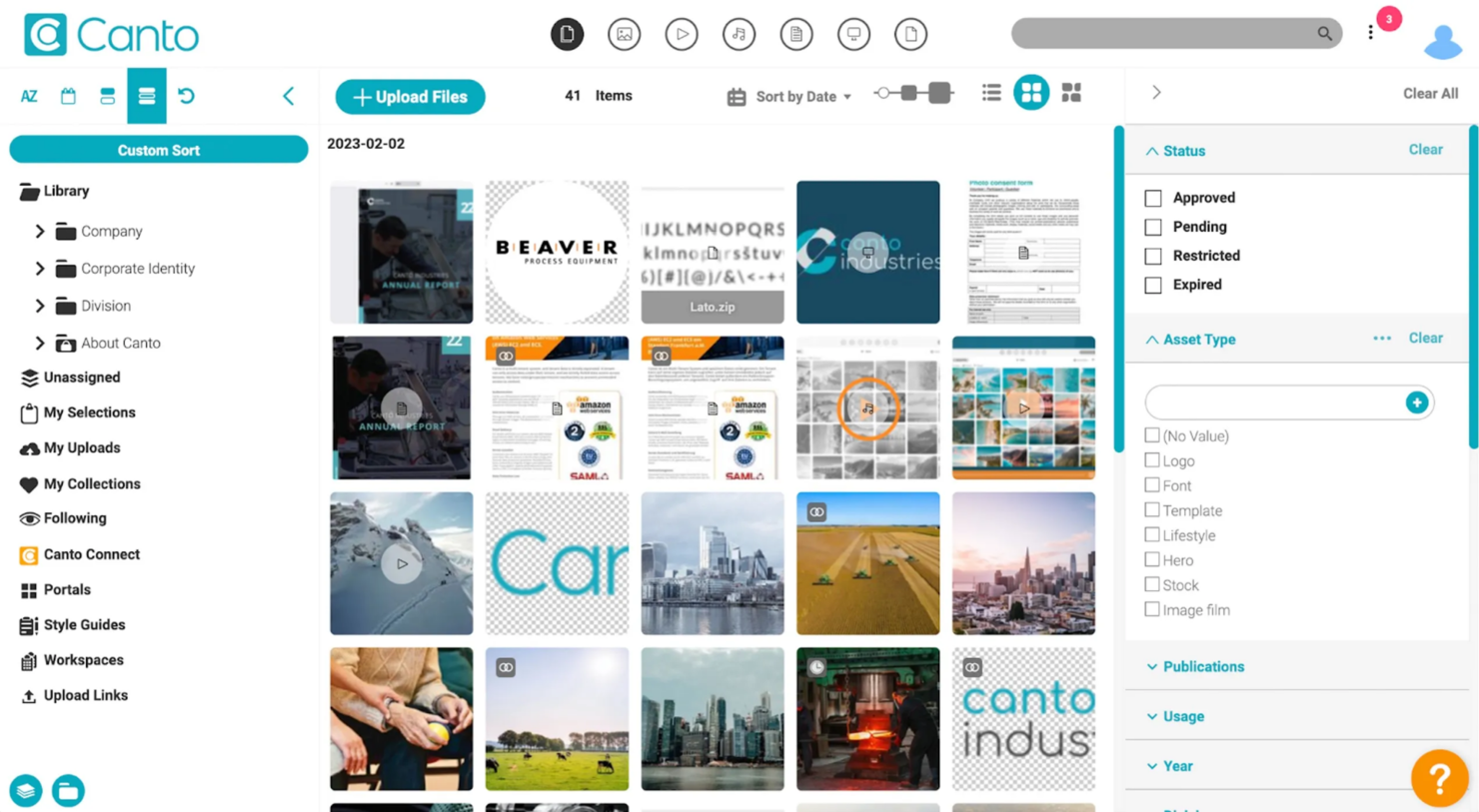Refresh the folder tree
This screenshot has width=1479, height=812.
tap(186, 96)
